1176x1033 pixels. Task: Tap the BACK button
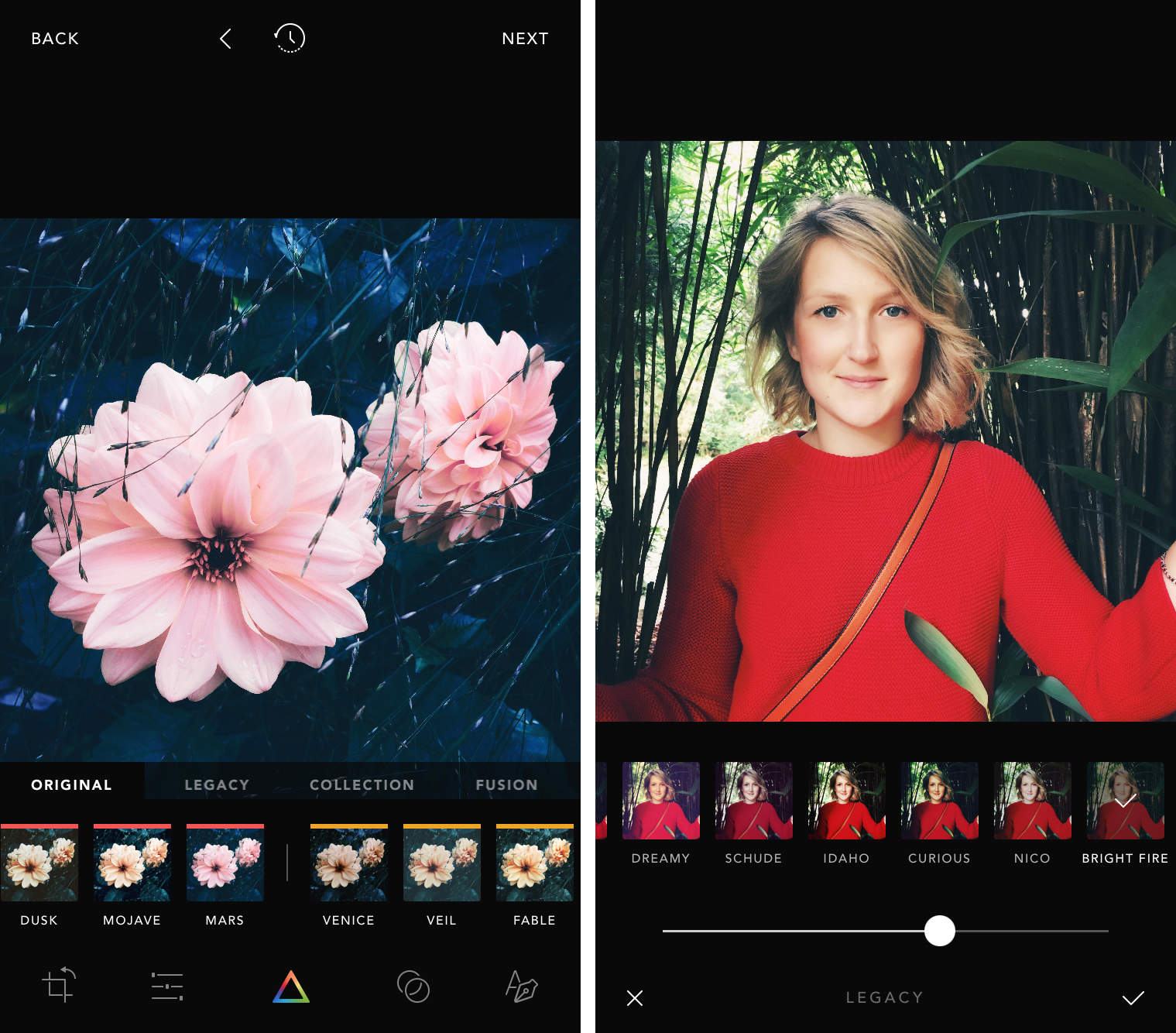55,39
